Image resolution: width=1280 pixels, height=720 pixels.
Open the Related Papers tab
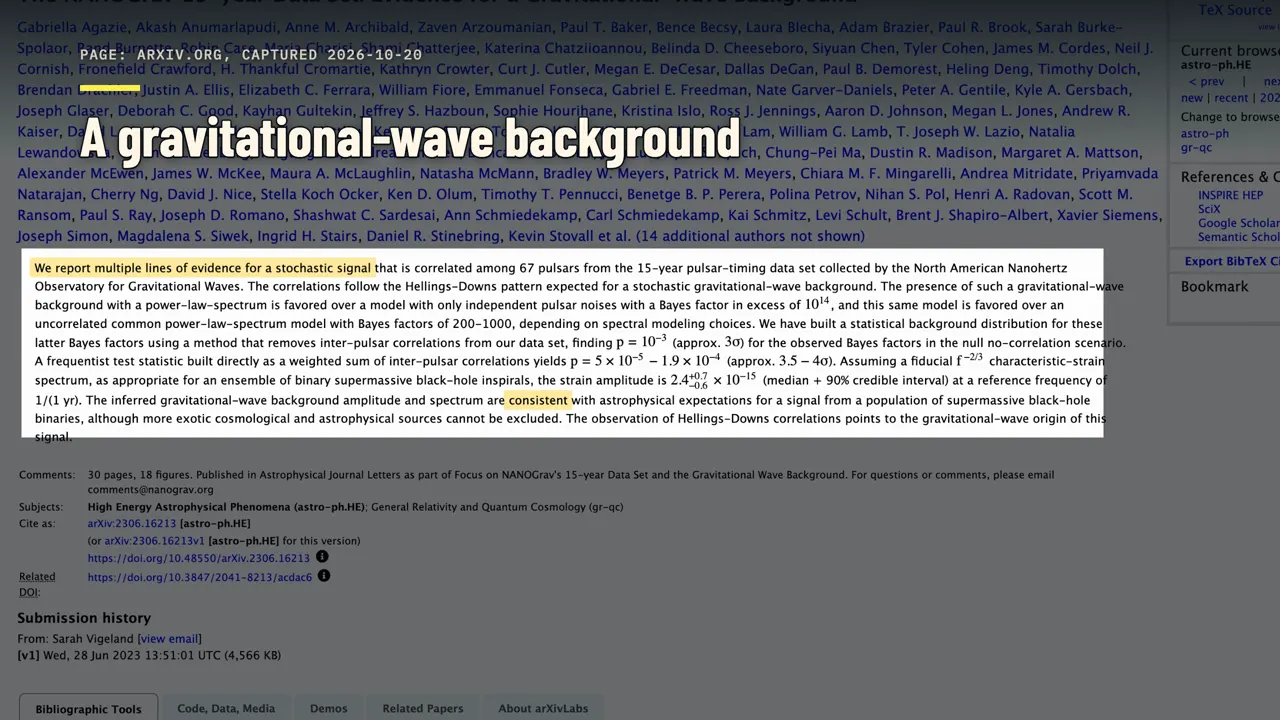(x=423, y=708)
